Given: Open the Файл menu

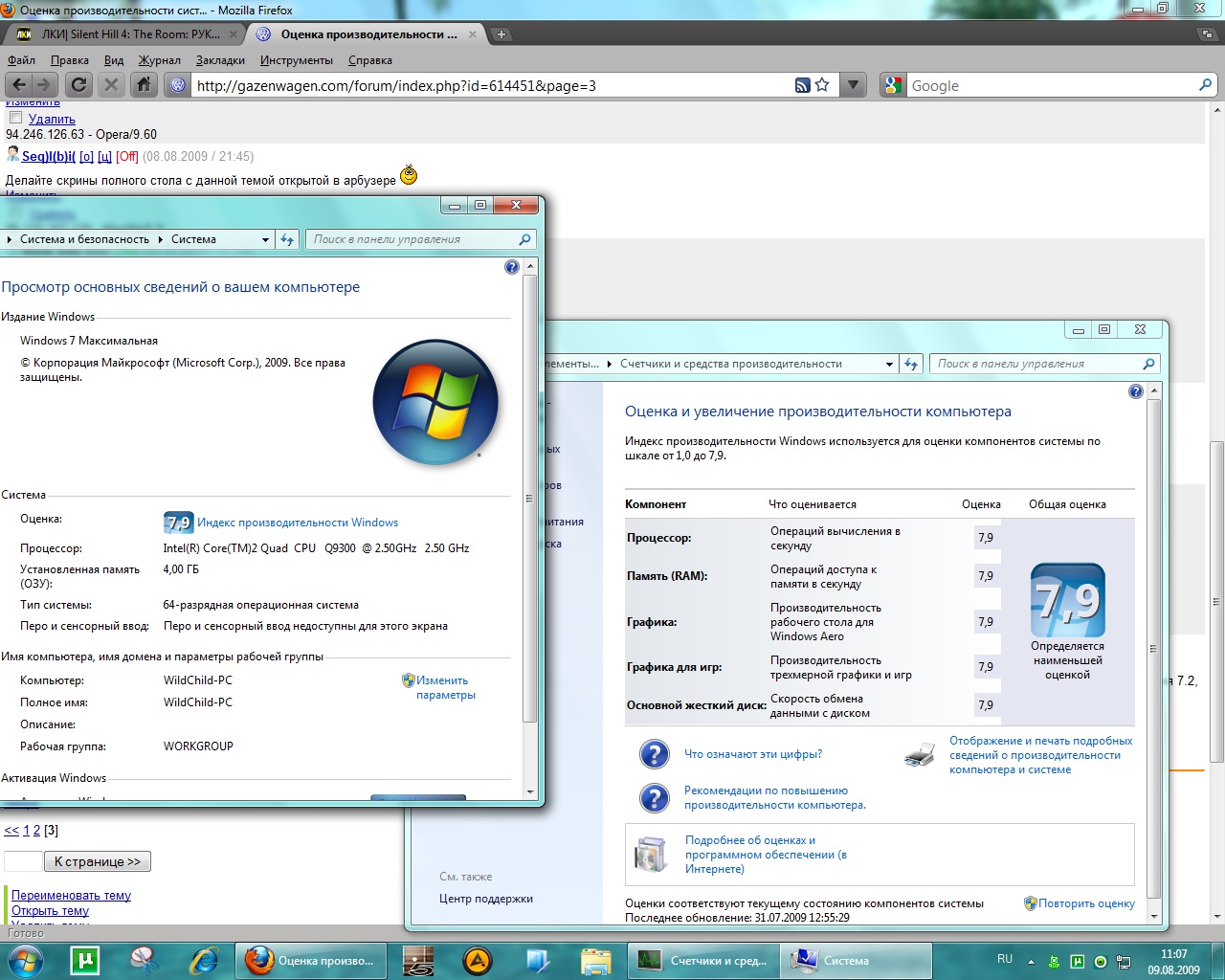Looking at the screenshot, I should point(21,60).
